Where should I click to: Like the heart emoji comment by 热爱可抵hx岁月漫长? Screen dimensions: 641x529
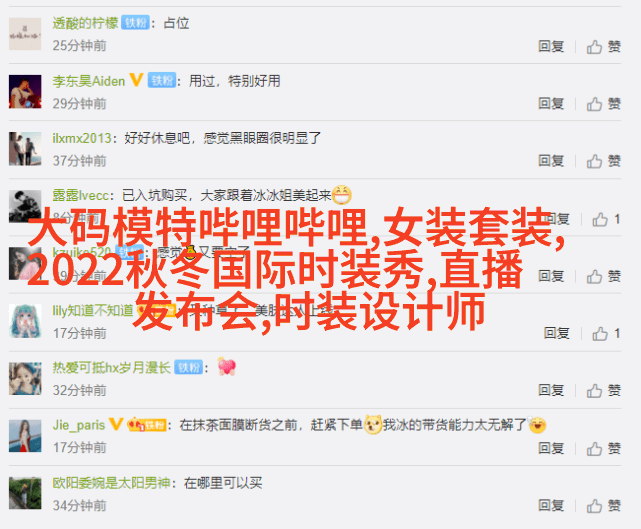603,390
